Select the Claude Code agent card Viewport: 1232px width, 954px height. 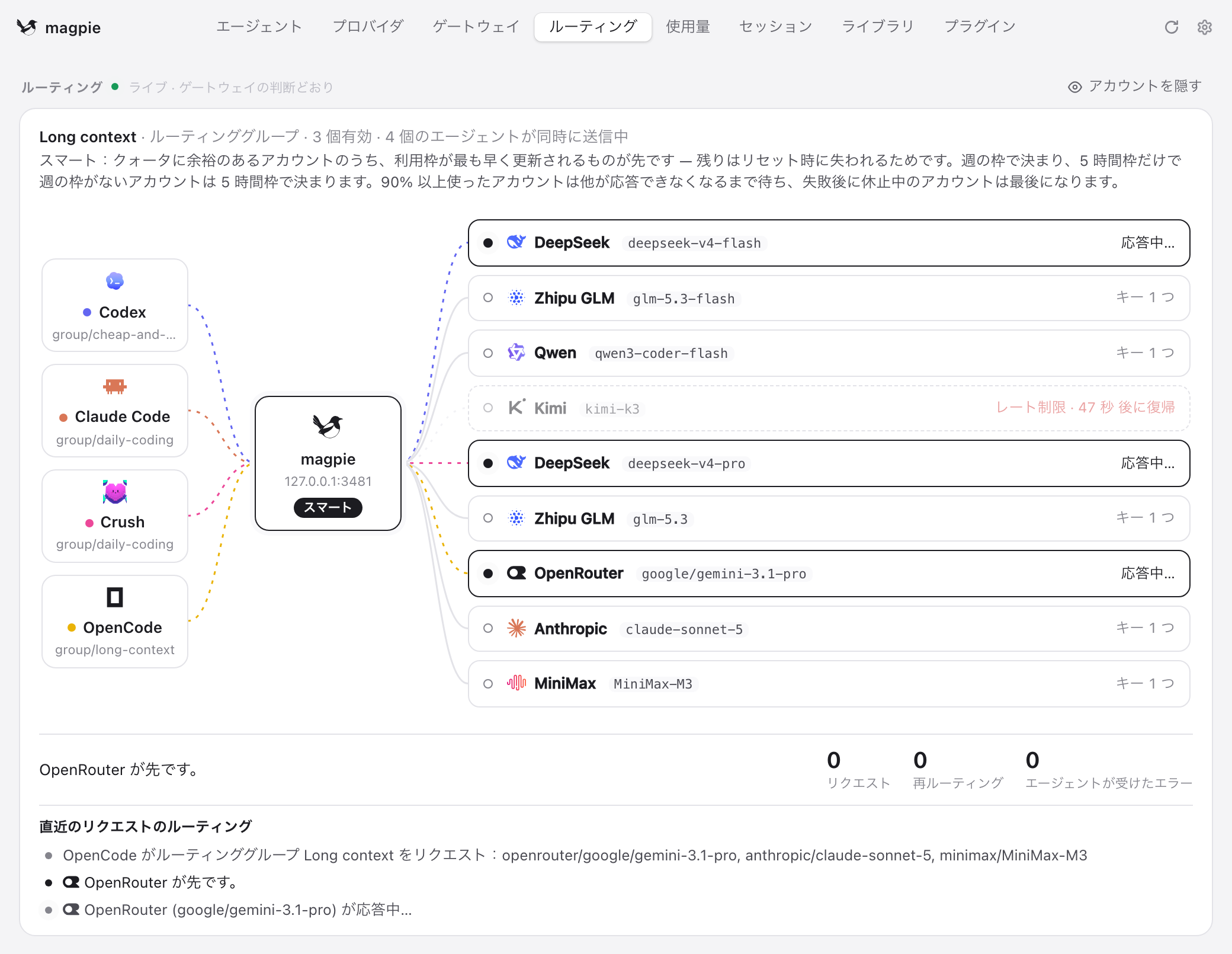click(x=115, y=411)
